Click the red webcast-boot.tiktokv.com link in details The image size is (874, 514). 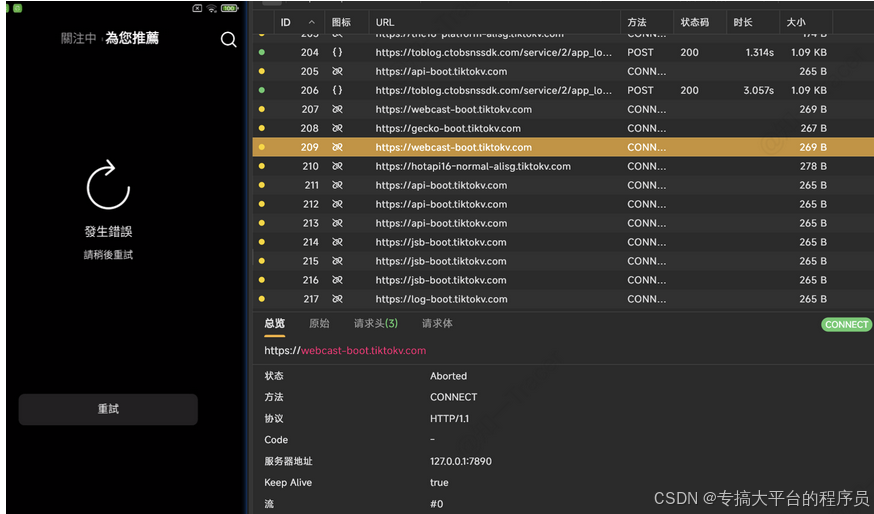click(363, 351)
